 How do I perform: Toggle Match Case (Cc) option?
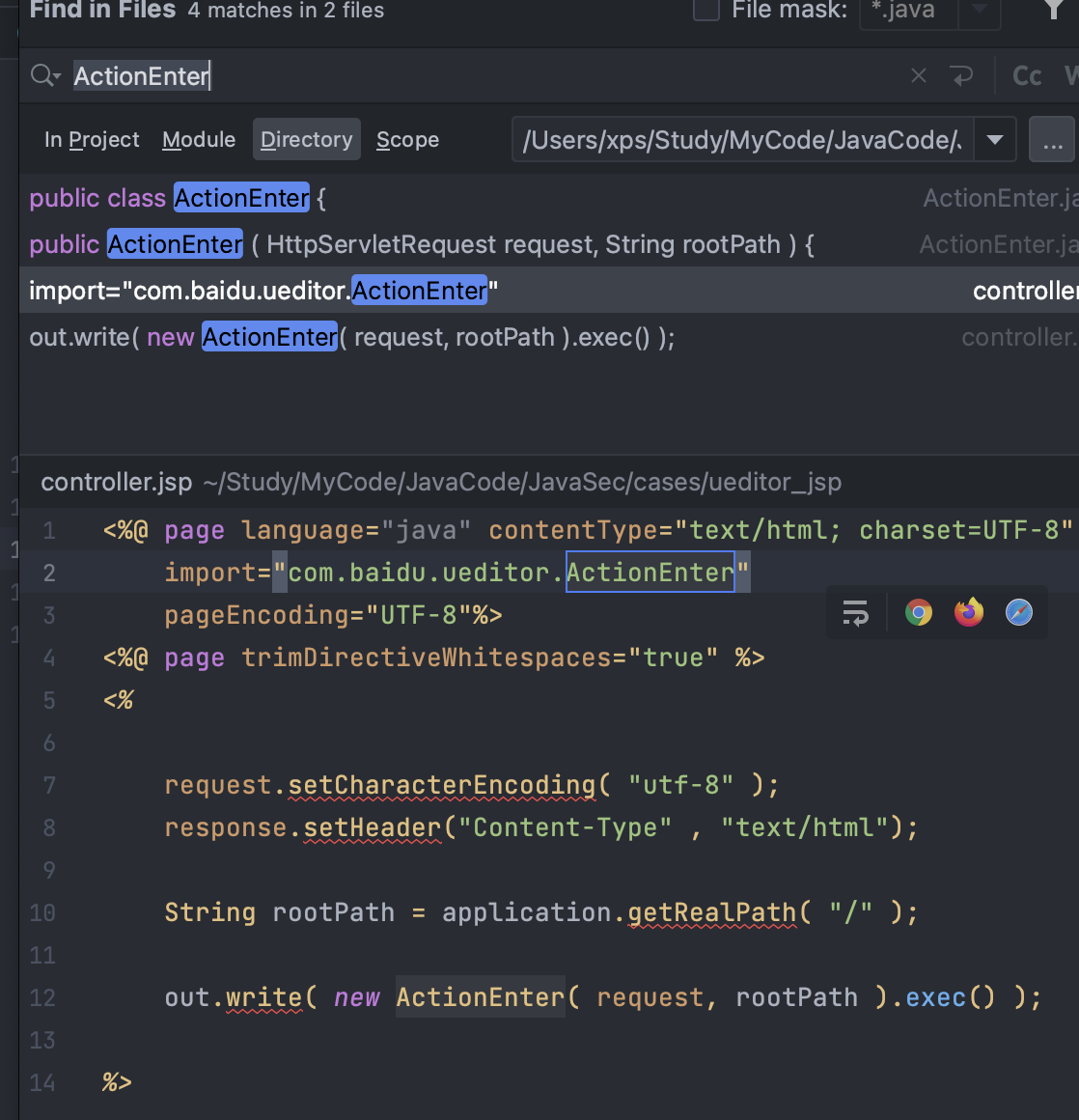pyautogui.click(x=1027, y=75)
